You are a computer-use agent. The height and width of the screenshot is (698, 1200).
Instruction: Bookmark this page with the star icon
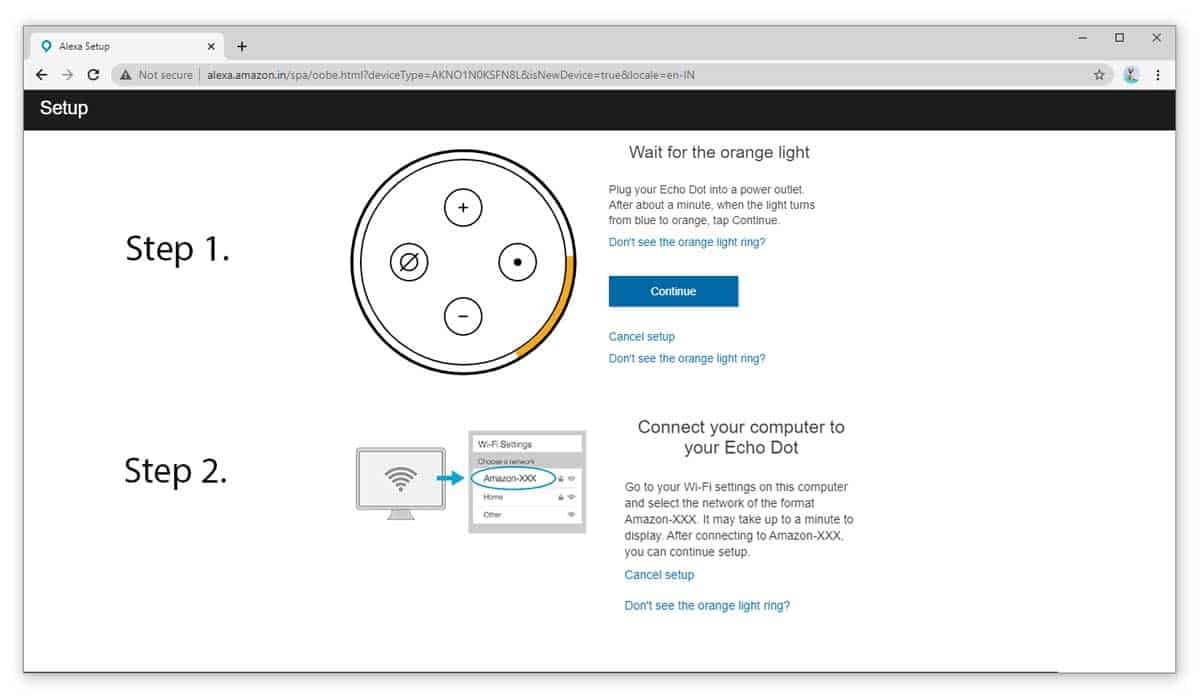(1099, 75)
